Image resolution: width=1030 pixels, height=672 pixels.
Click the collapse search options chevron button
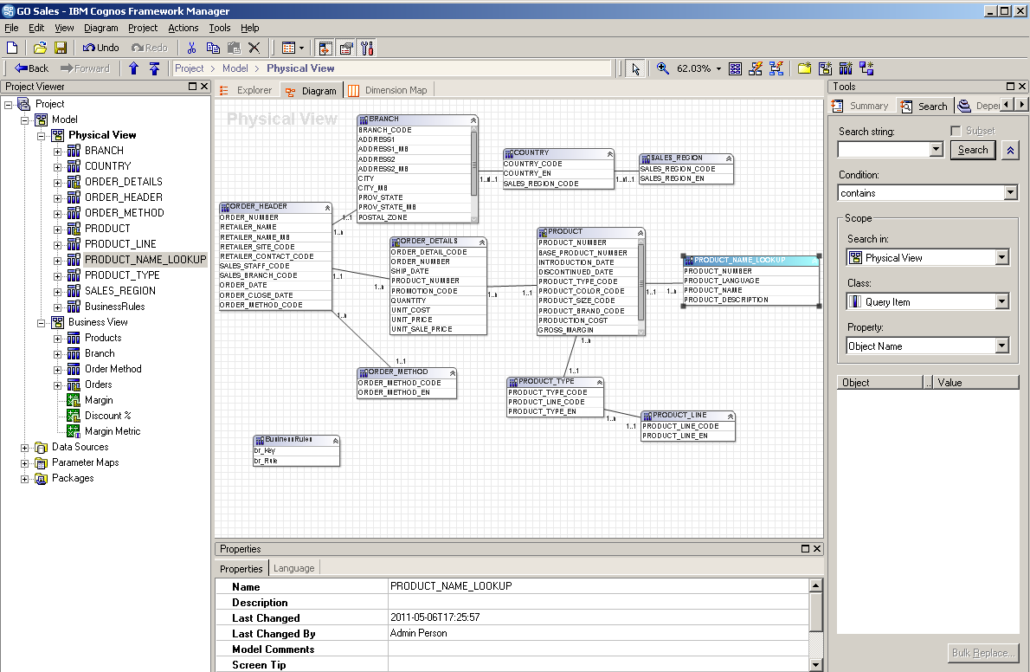tap(1010, 150)
